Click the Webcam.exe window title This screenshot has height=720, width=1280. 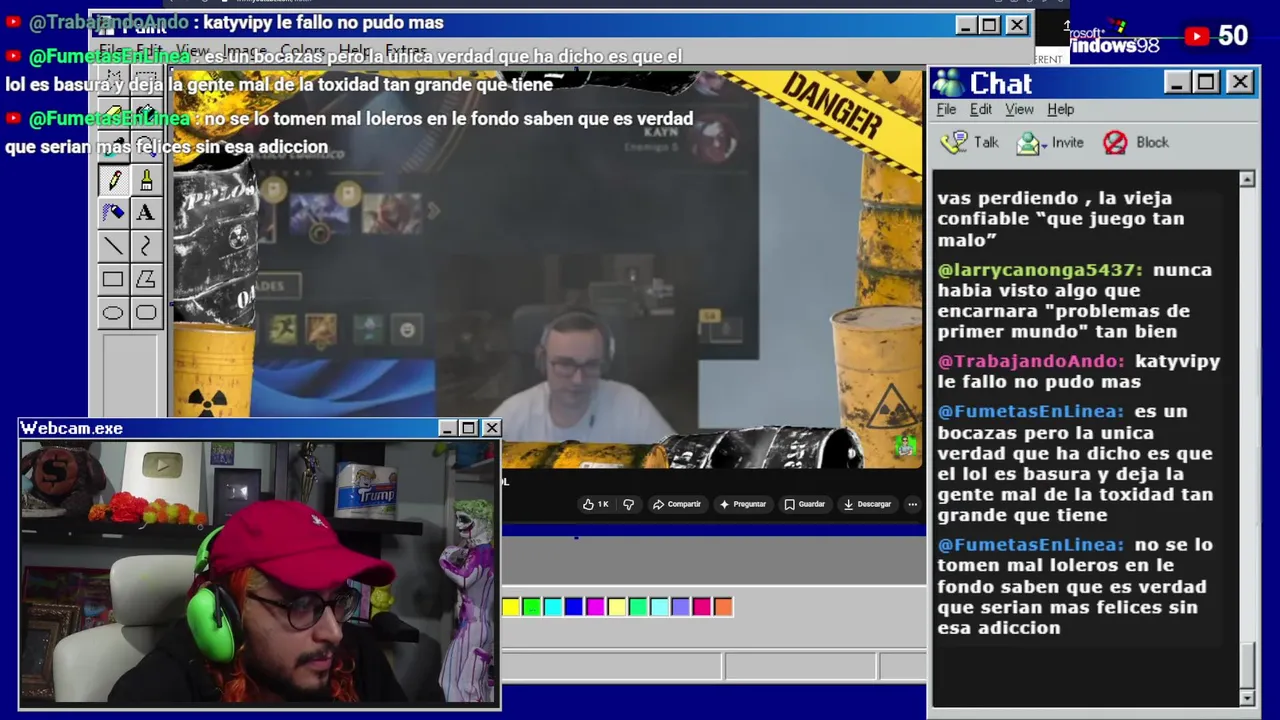tap(71, 428)
